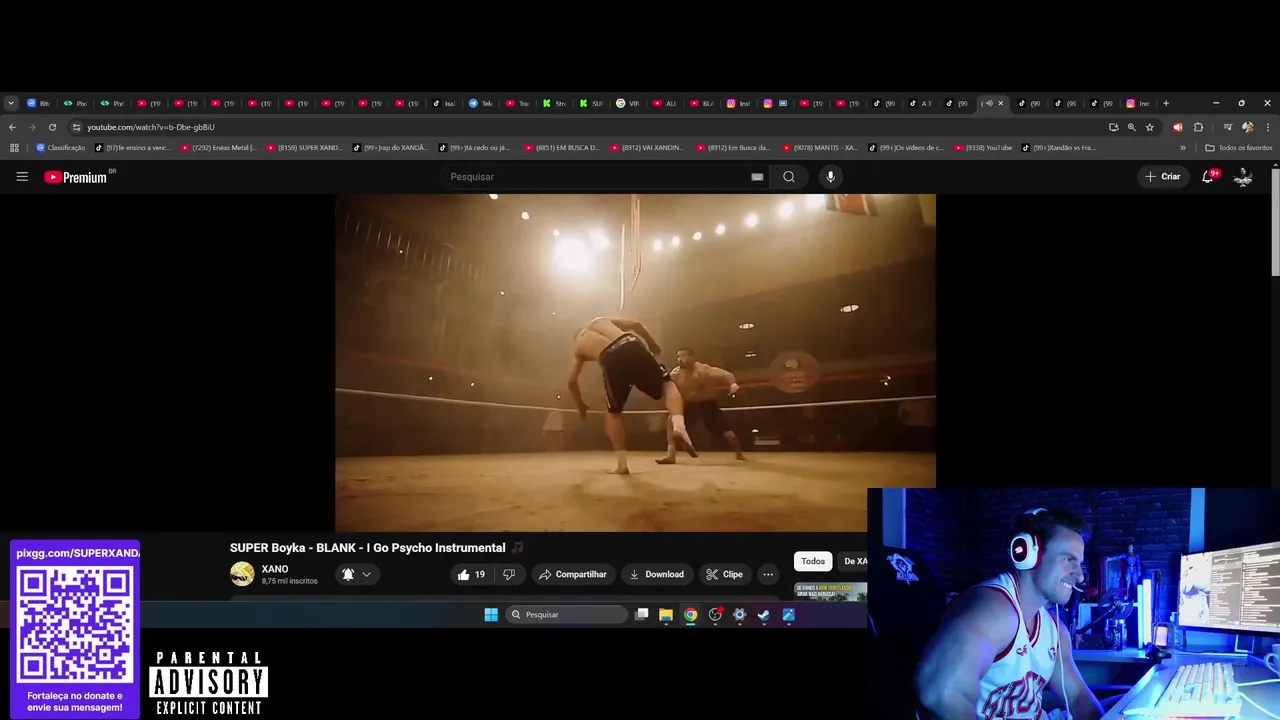
Task: Click the youtube.com address bar URL
Action: point(150,127)
